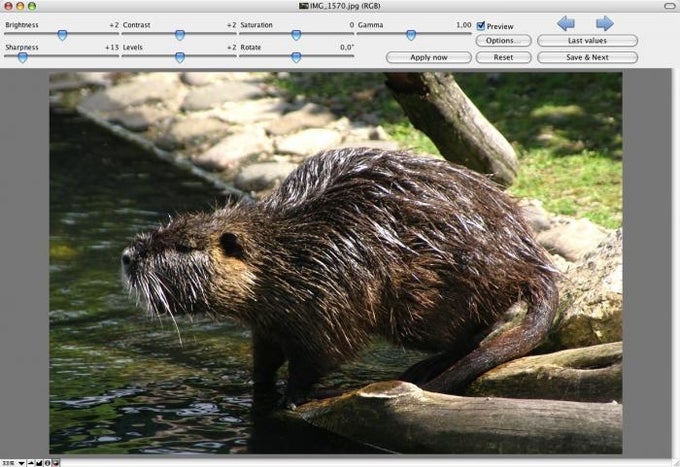Viewport: 680px width, 467px height.
Task: Click small mountain zoom-out icon in status bar
Action: pos(31,463)
